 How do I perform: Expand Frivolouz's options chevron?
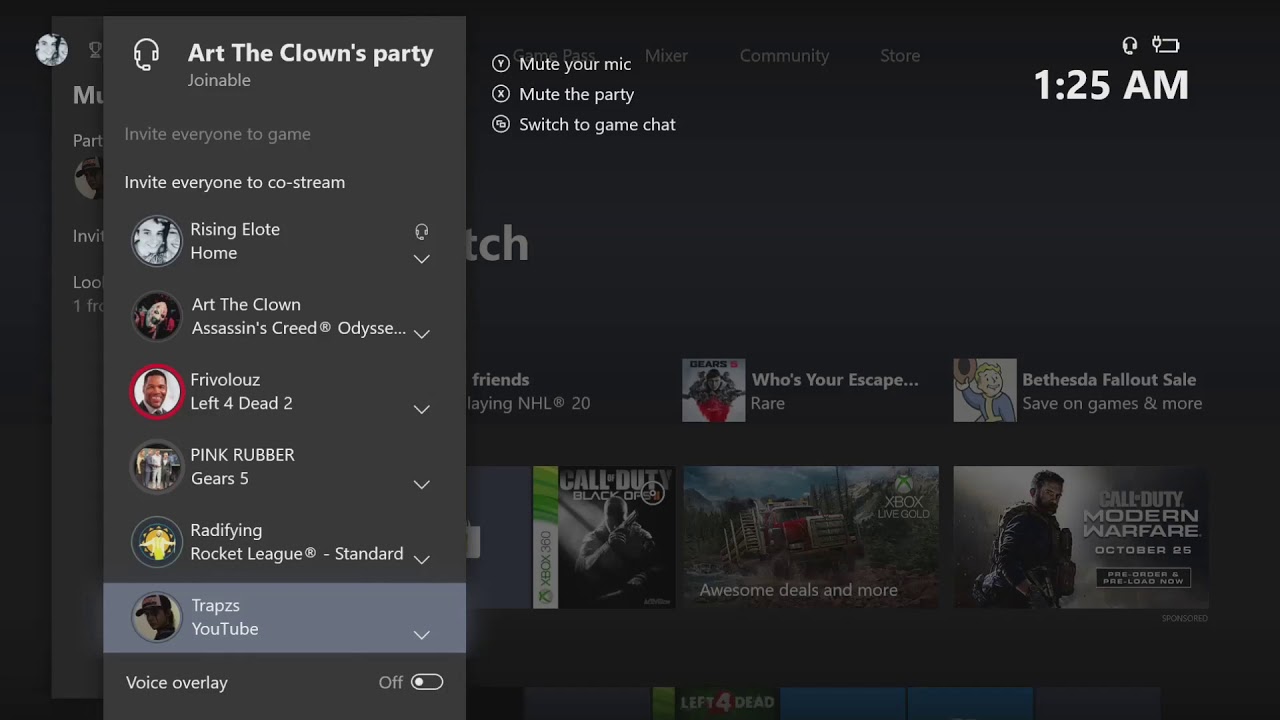[422, 409]
